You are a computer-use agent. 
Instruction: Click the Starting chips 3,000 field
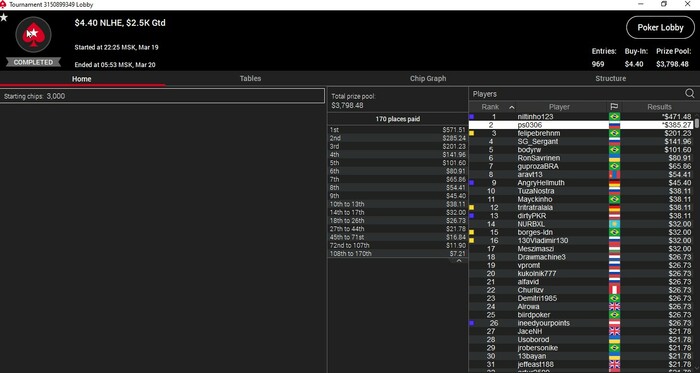click(x=162, y=96)
